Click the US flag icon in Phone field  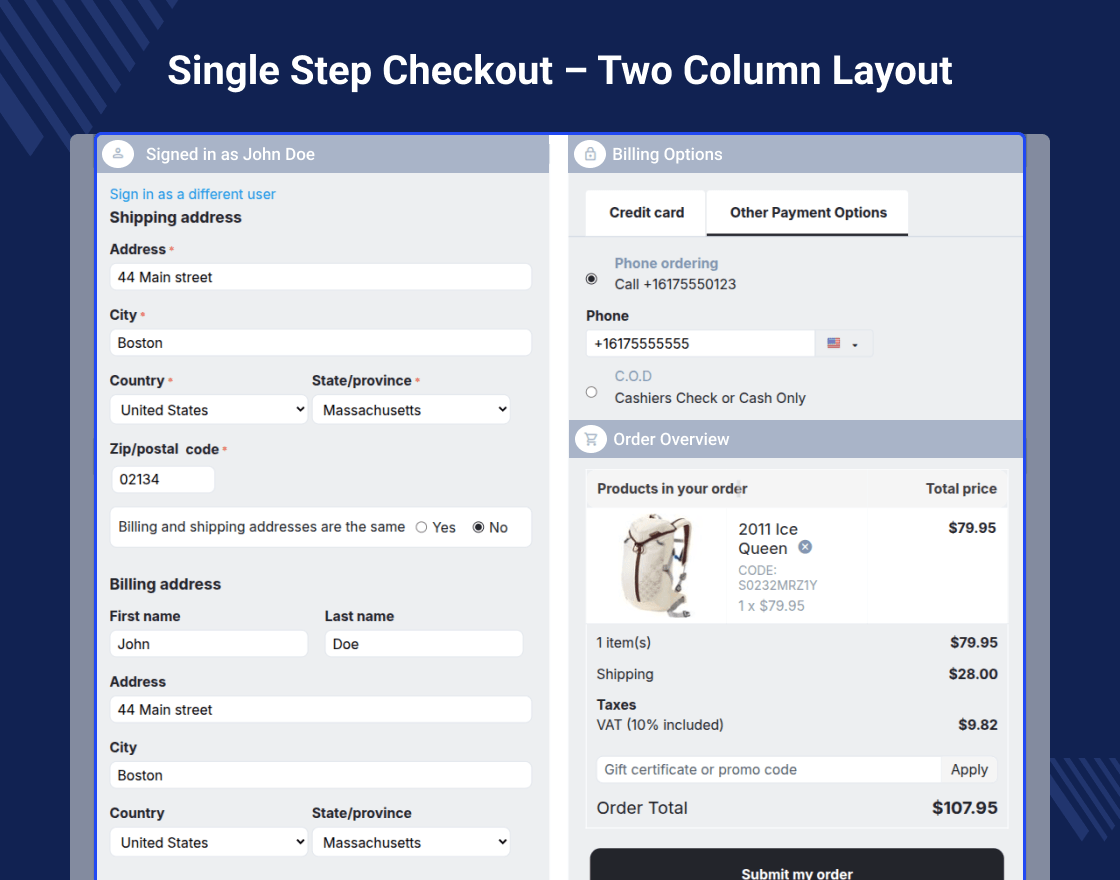tap(834, 344)
